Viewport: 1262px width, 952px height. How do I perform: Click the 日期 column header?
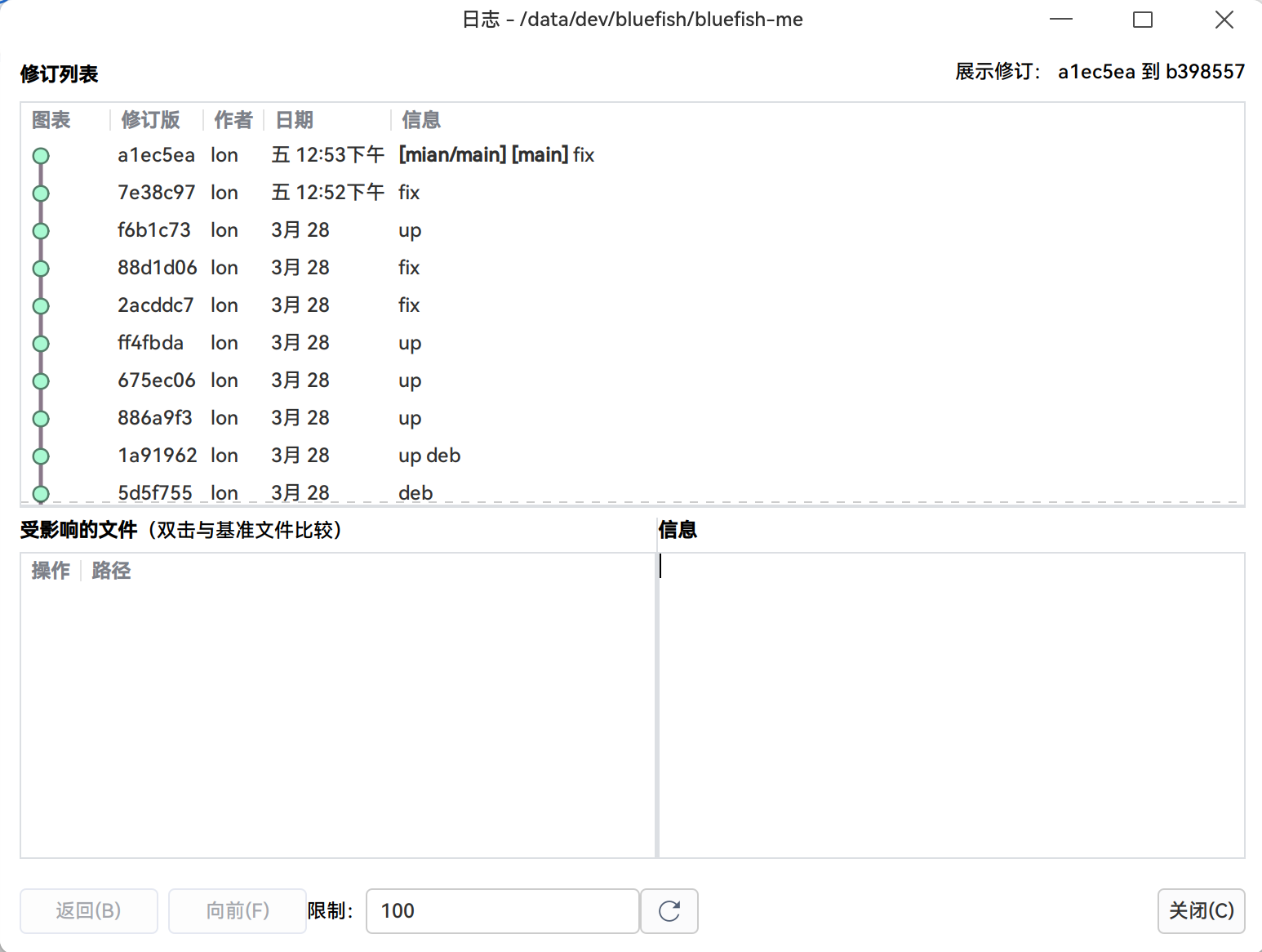(294, 120)
